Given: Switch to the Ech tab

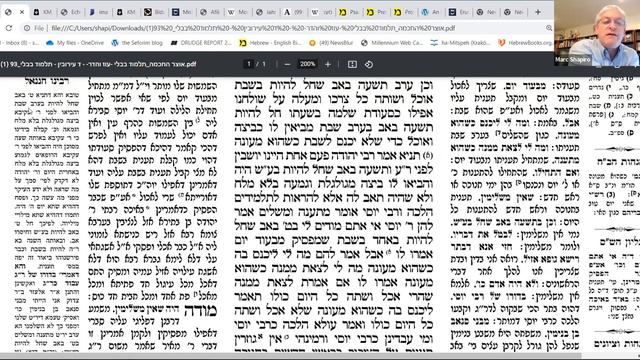Looking at the screenshot, I should (71, 12).
